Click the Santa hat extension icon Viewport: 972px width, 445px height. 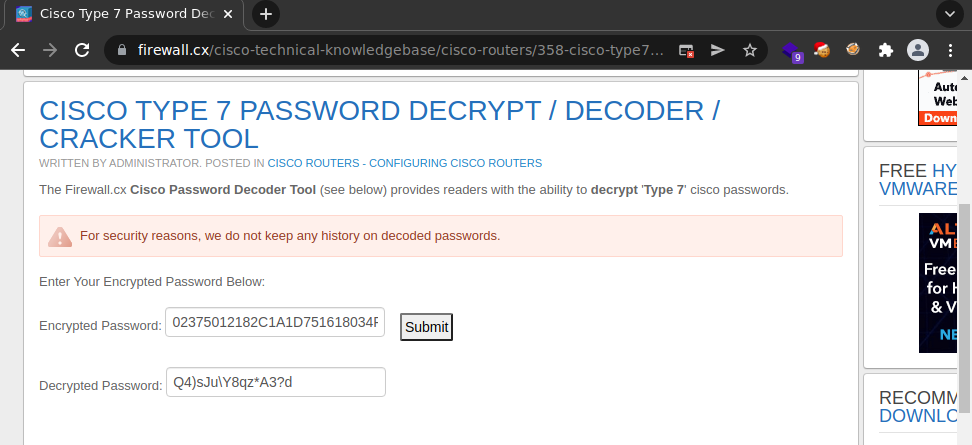[x=822, y=50]
